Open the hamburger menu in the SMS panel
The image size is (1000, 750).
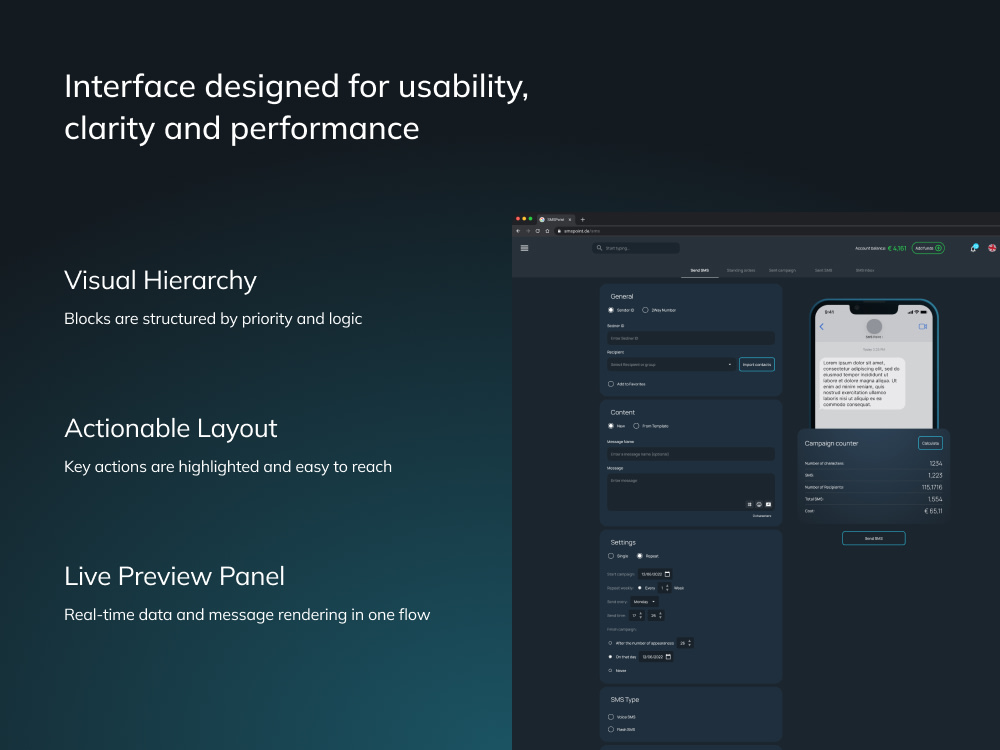click(524, 248)
